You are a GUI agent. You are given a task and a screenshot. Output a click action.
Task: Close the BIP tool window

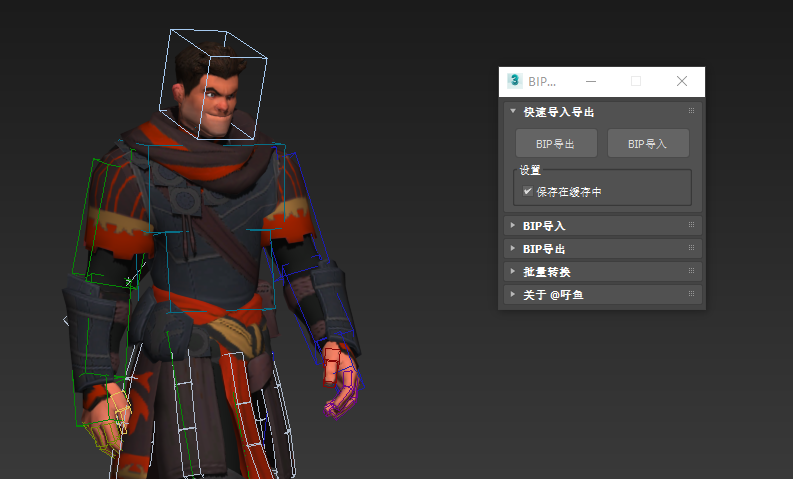coord(682,81)
